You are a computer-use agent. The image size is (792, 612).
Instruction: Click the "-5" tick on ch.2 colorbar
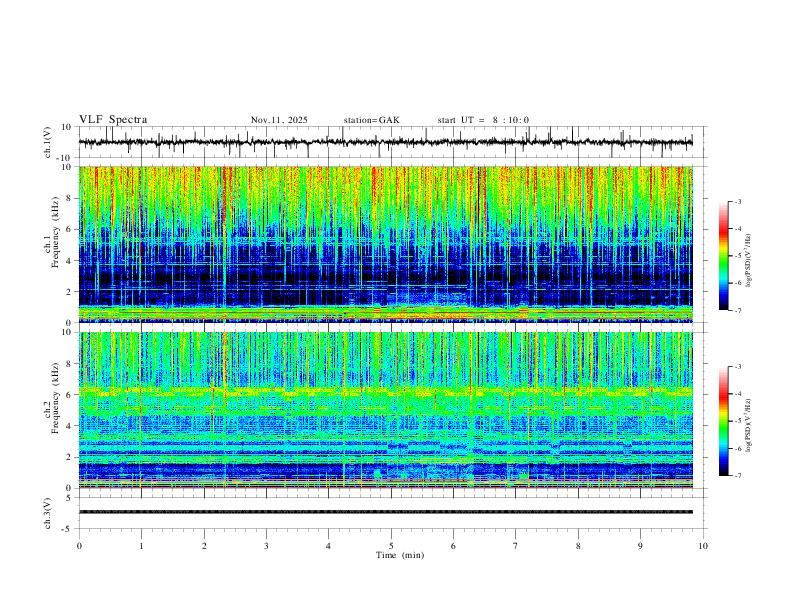point(738,421)
